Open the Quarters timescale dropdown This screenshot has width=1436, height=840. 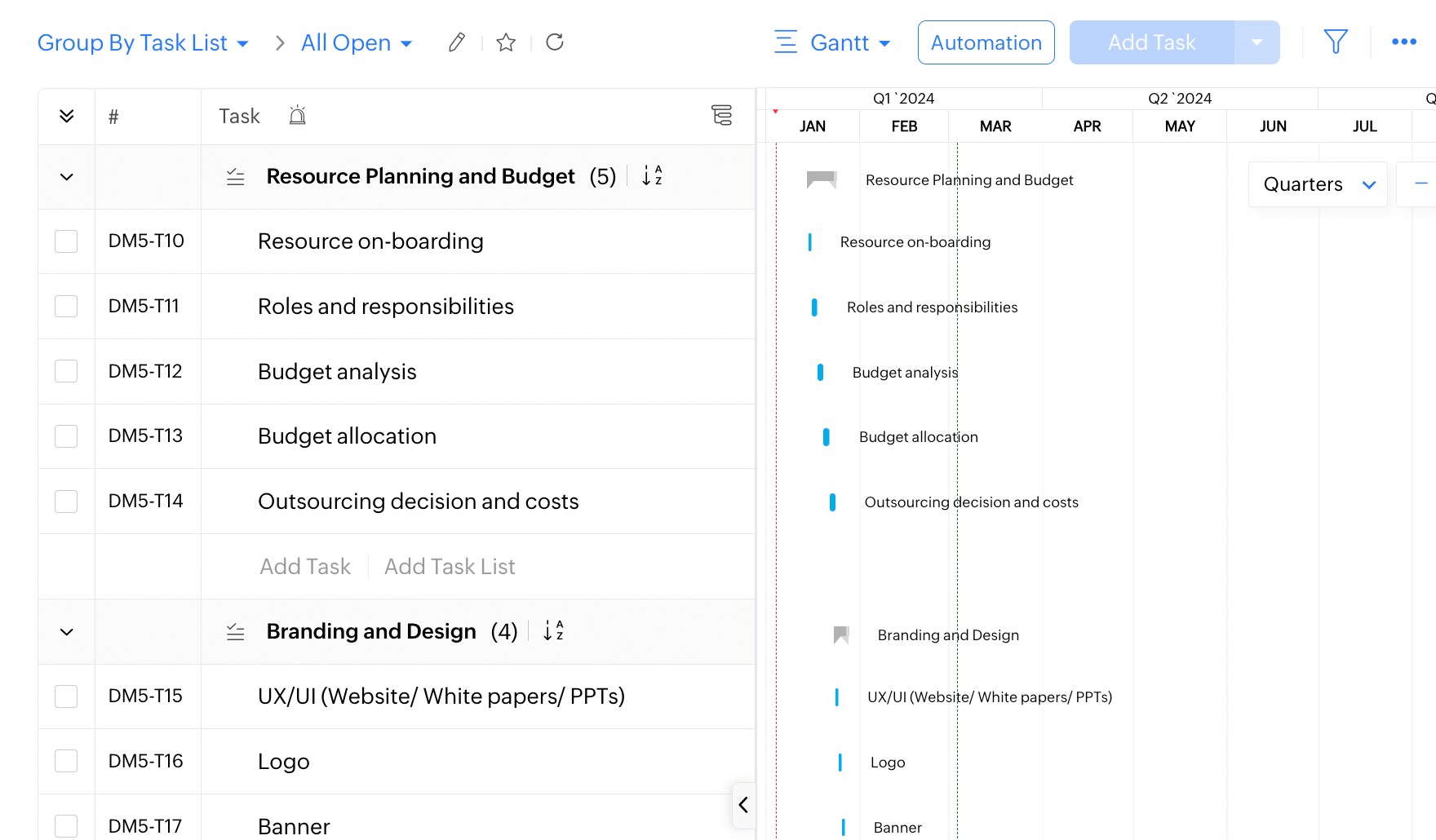pos(1318,184)
